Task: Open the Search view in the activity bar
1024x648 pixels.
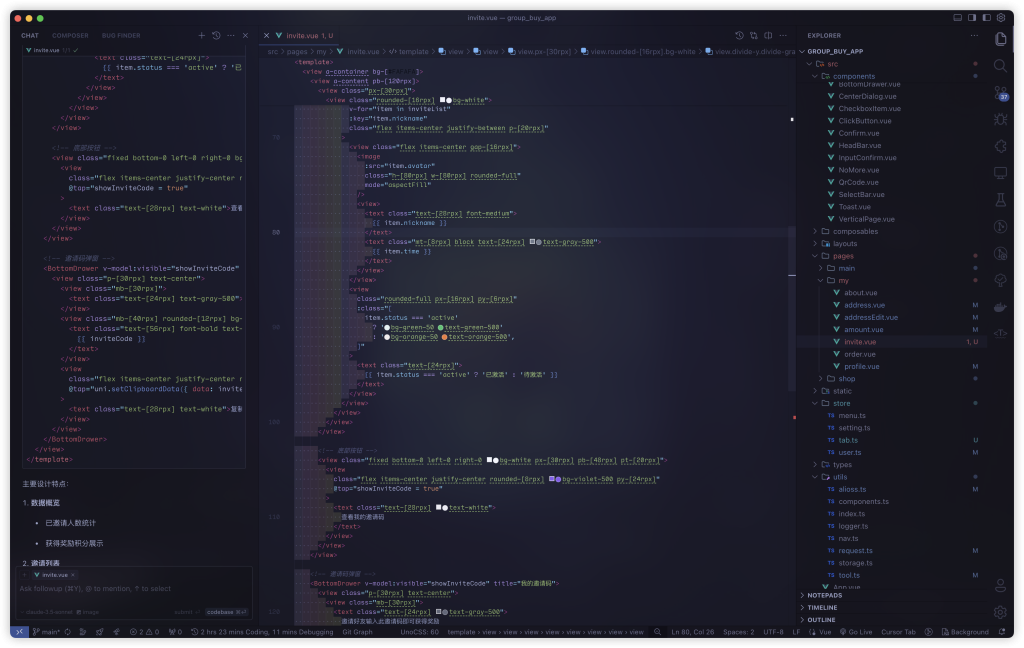Action: click(1000, 65)
